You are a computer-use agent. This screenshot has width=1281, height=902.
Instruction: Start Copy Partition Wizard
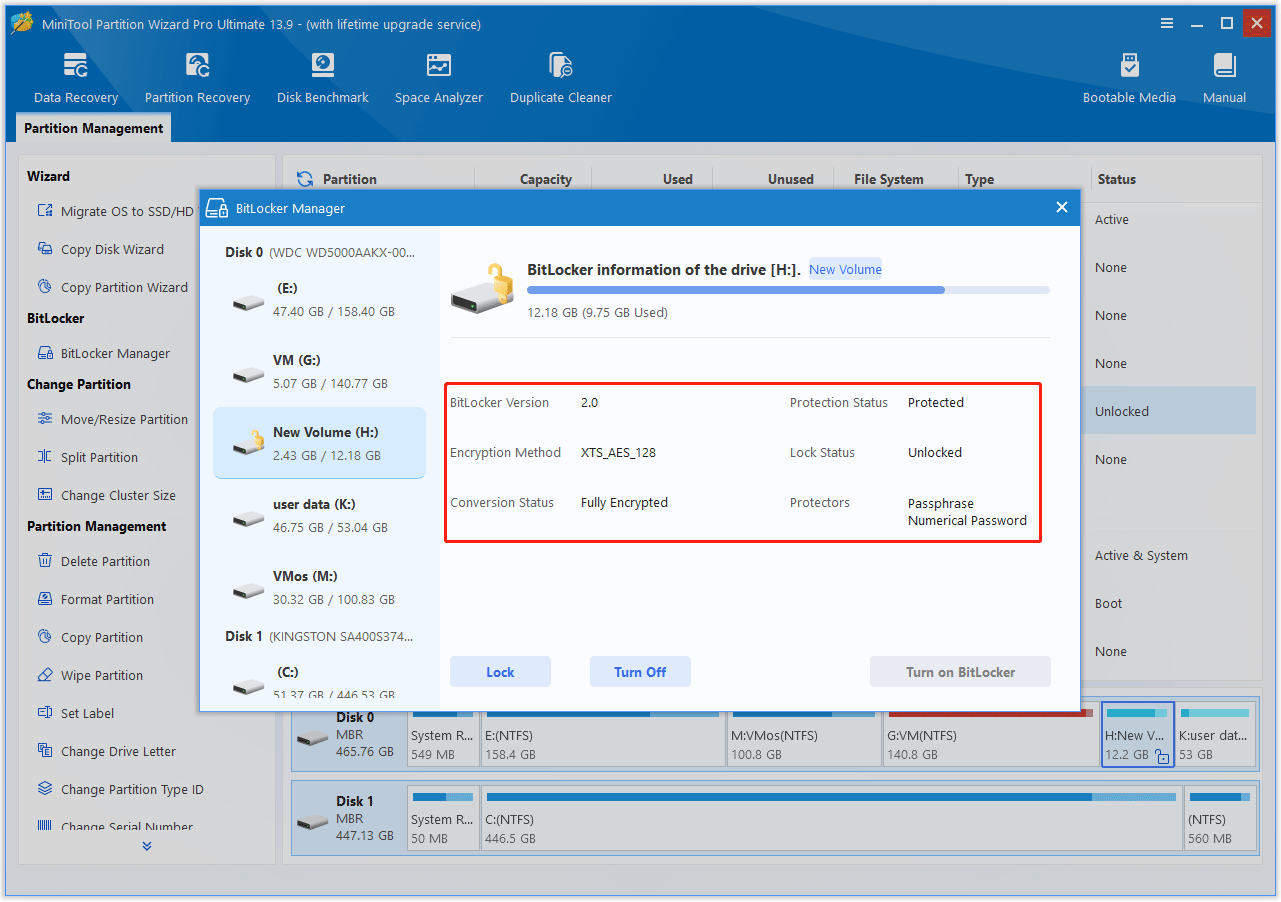coord(112,287)
